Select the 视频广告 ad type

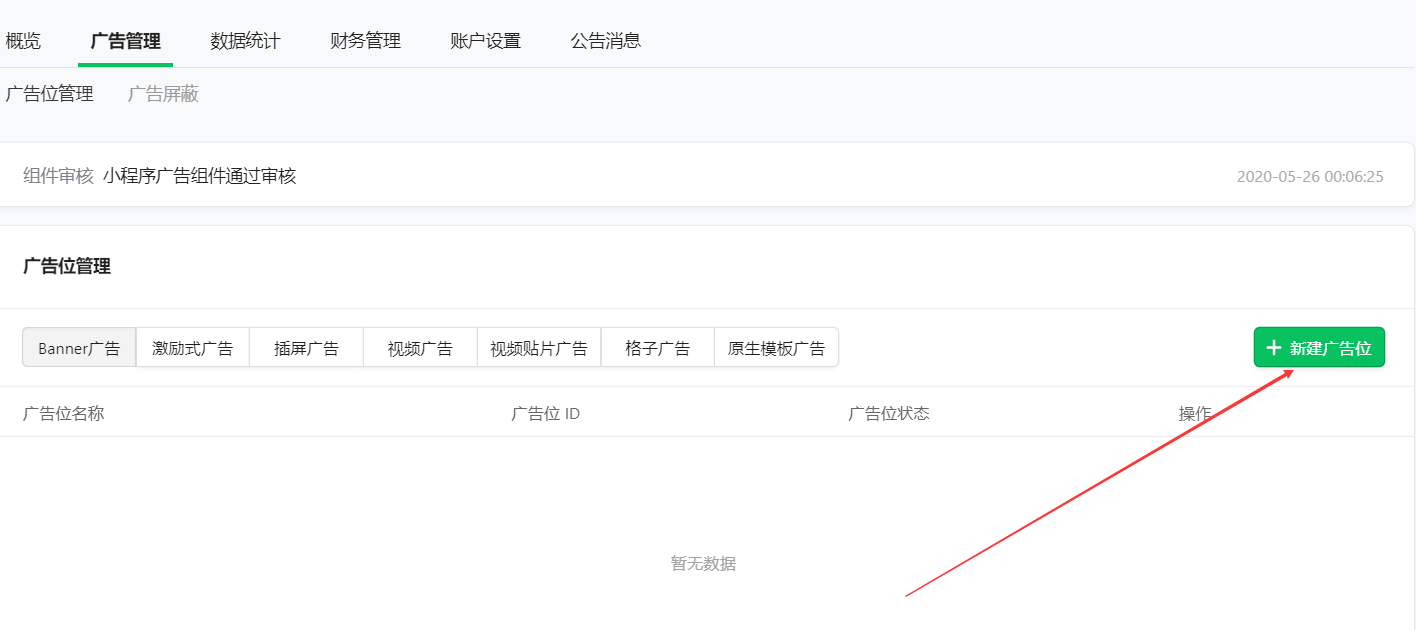[420, 348]
